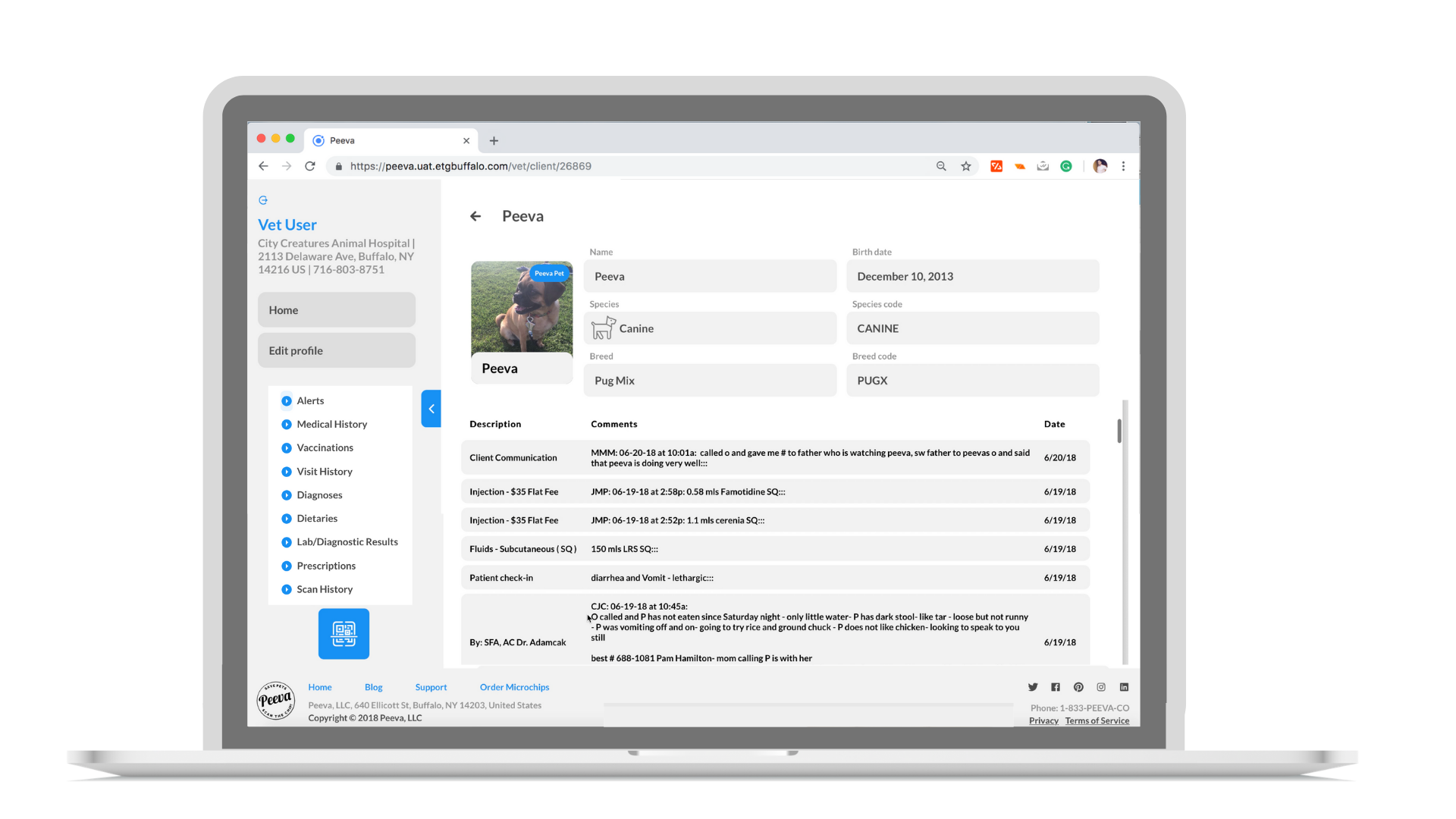
Task: Open the footer Blog link
Action: point(373,687)
